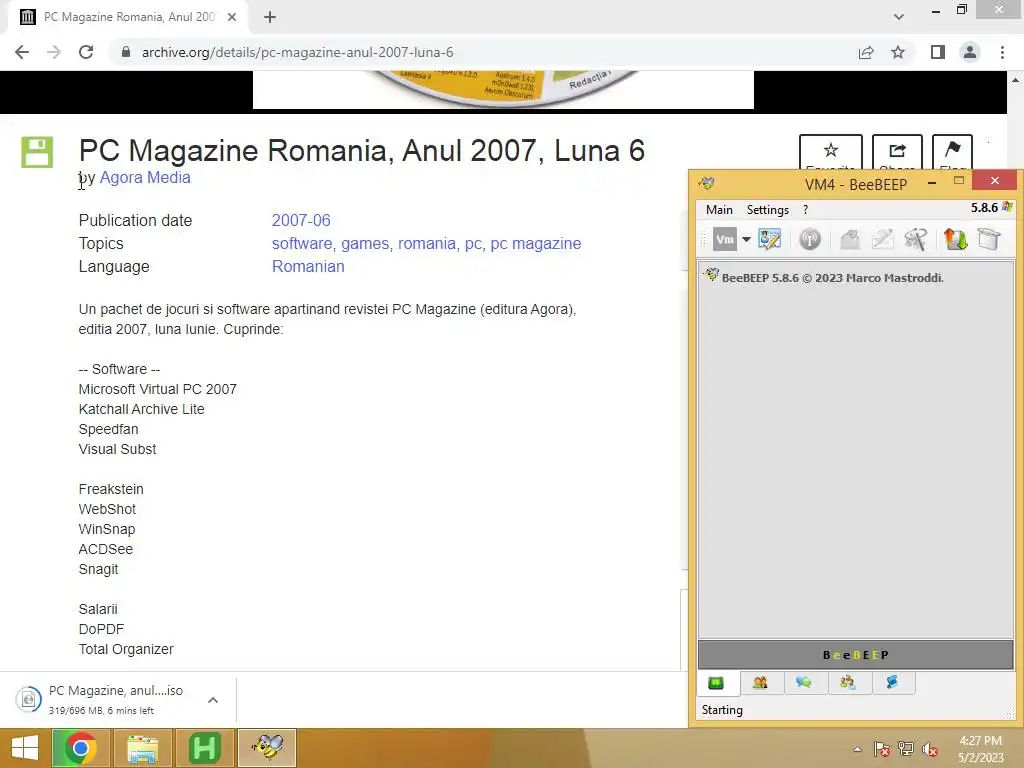Click the Share button on archive.org
Screen dimensions: 1024x768
(x=897, y=152)
